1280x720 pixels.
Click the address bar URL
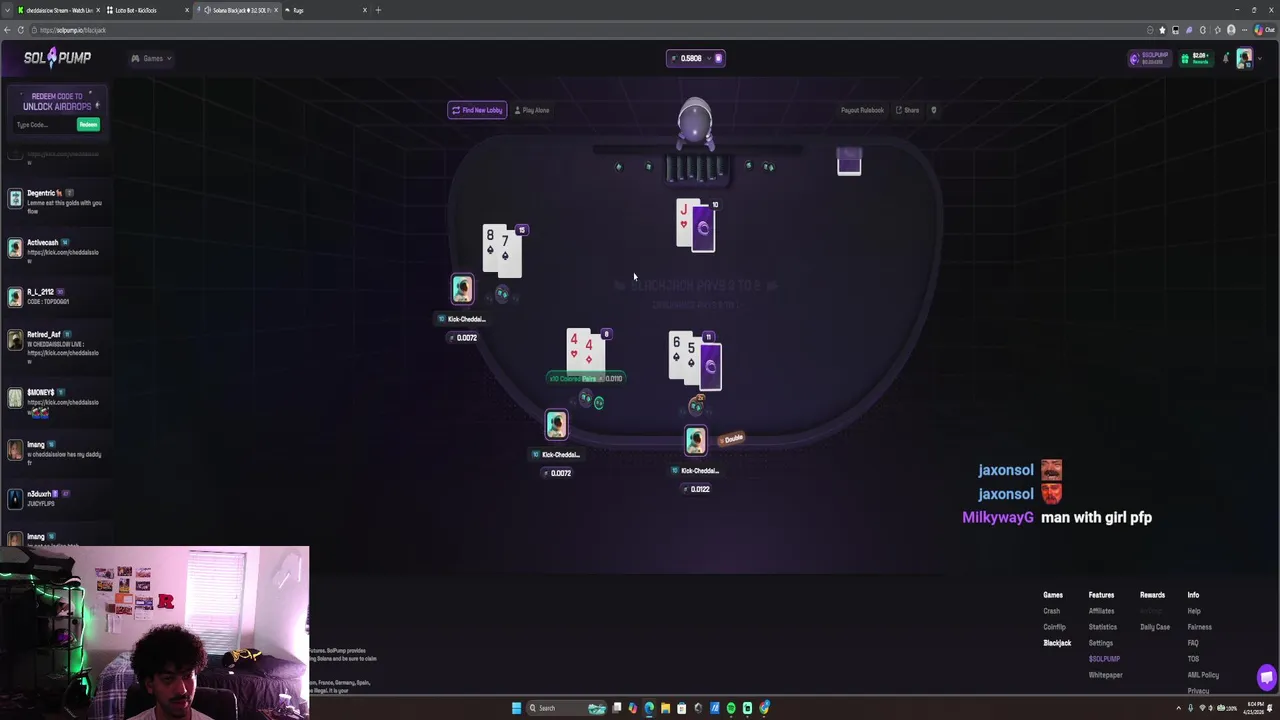coord(73,30)
